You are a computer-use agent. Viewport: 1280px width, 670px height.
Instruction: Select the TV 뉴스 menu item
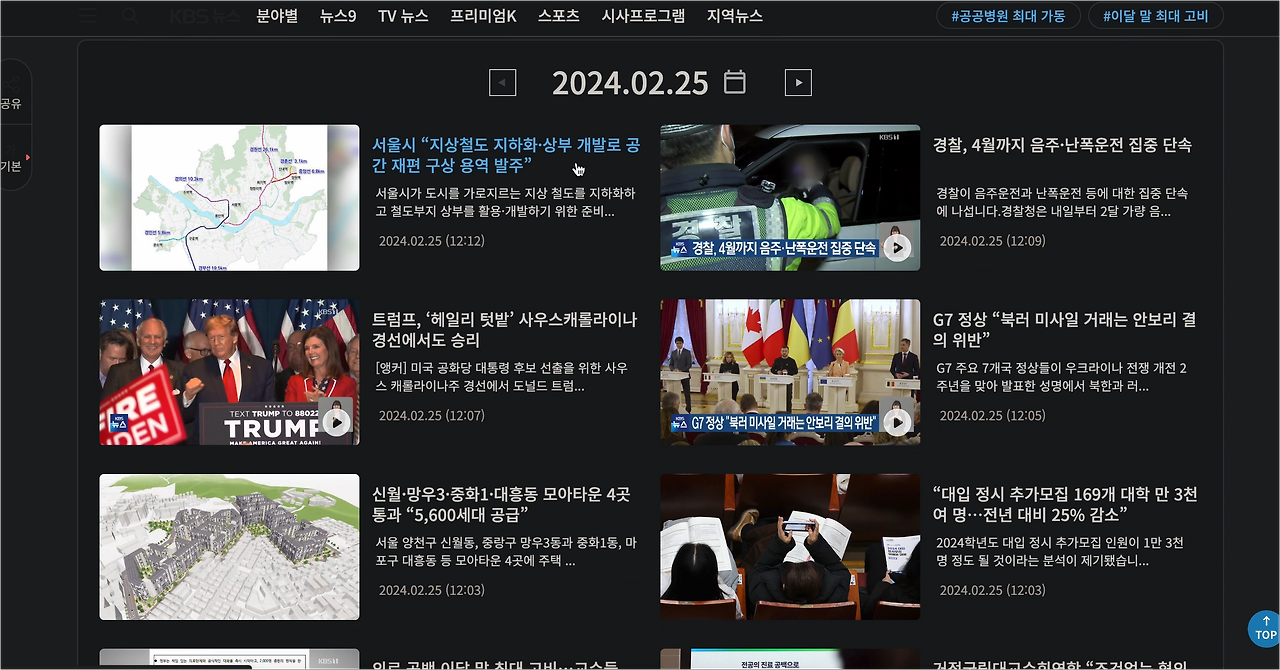click(x=403, y=16)
